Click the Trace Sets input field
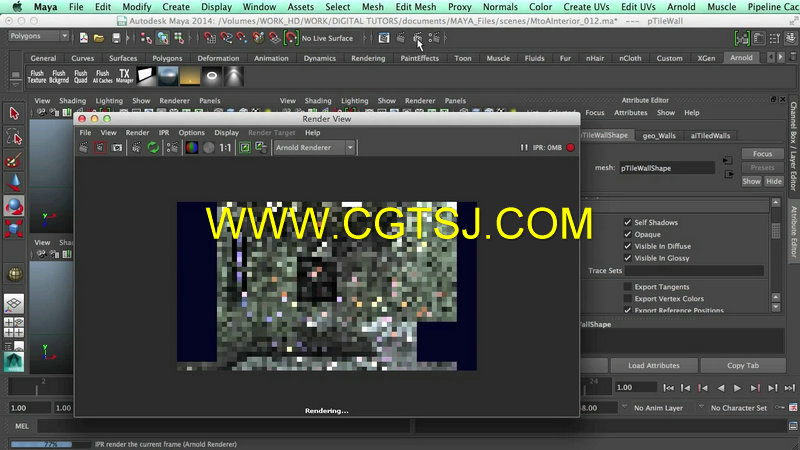 [694, 270]
